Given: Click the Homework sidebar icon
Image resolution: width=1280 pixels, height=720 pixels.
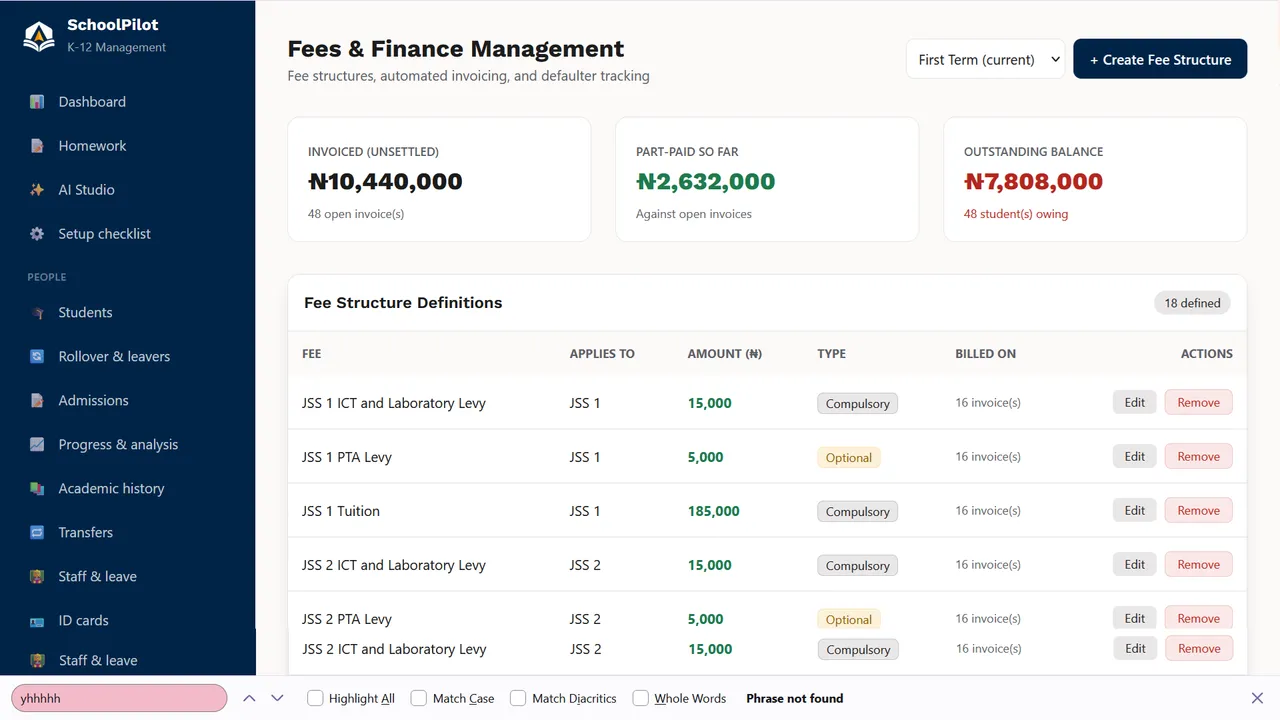Looking at the screenshot, I should (x=37, y=146).
